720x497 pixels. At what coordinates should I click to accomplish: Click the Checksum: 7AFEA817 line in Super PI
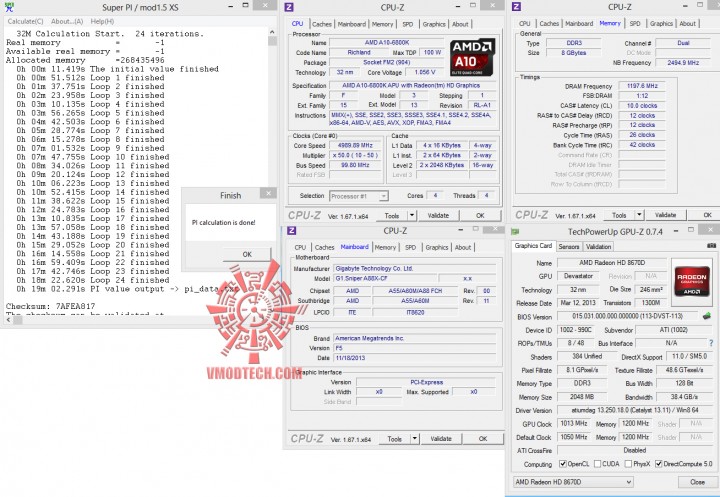(x=51, y=306)
